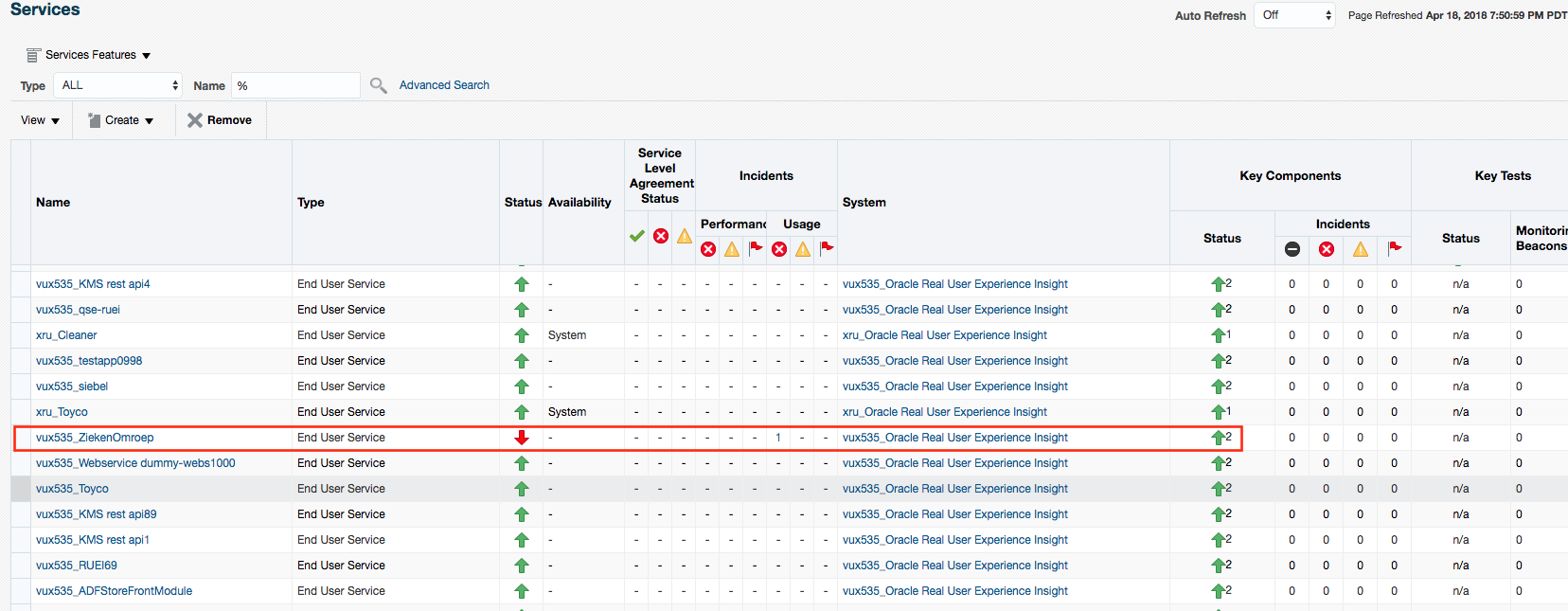
Task: Open the Type ALL dropdown
Action: click(x=118, y=85)
